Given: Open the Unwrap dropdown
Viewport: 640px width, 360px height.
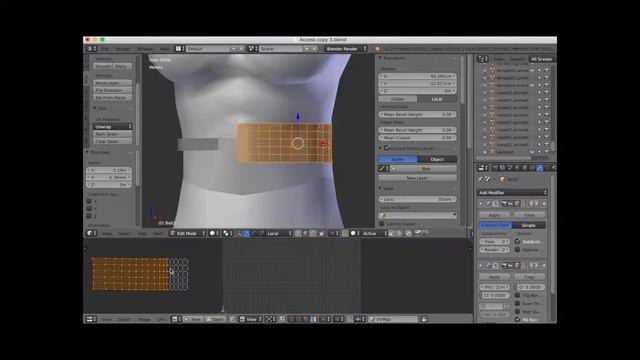Looking at the screenshot, I should click(x=112, y=127).
